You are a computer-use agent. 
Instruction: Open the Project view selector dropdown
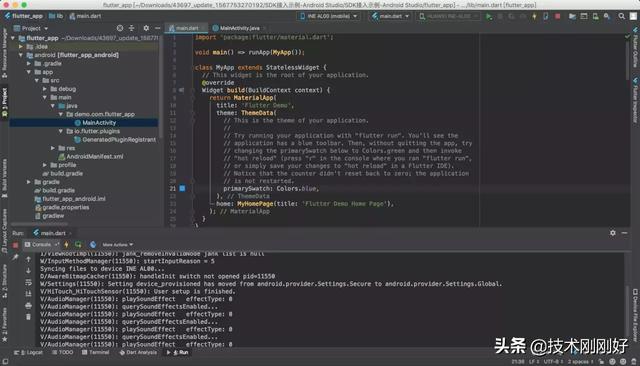click(x=31, y=28)
